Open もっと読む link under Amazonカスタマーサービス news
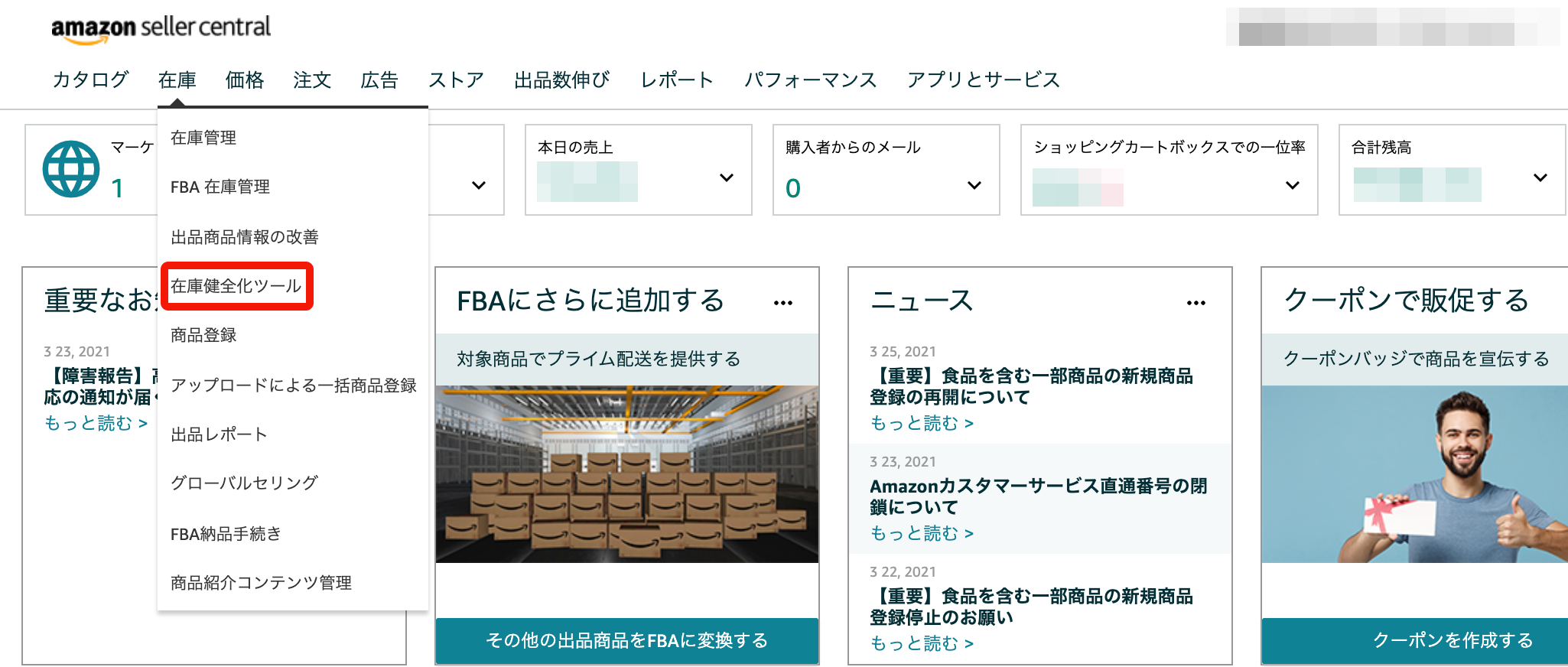 point(922,533)
